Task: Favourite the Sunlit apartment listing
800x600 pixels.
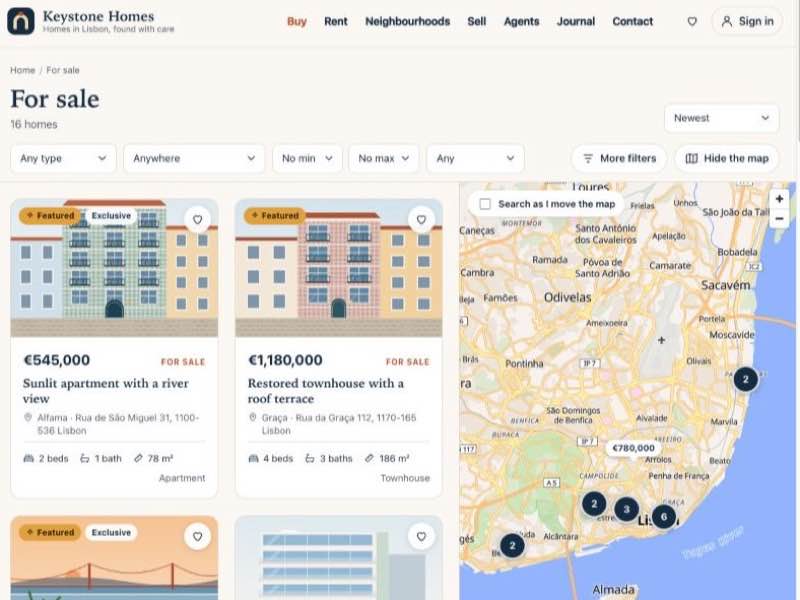Action: click(197, 219)
